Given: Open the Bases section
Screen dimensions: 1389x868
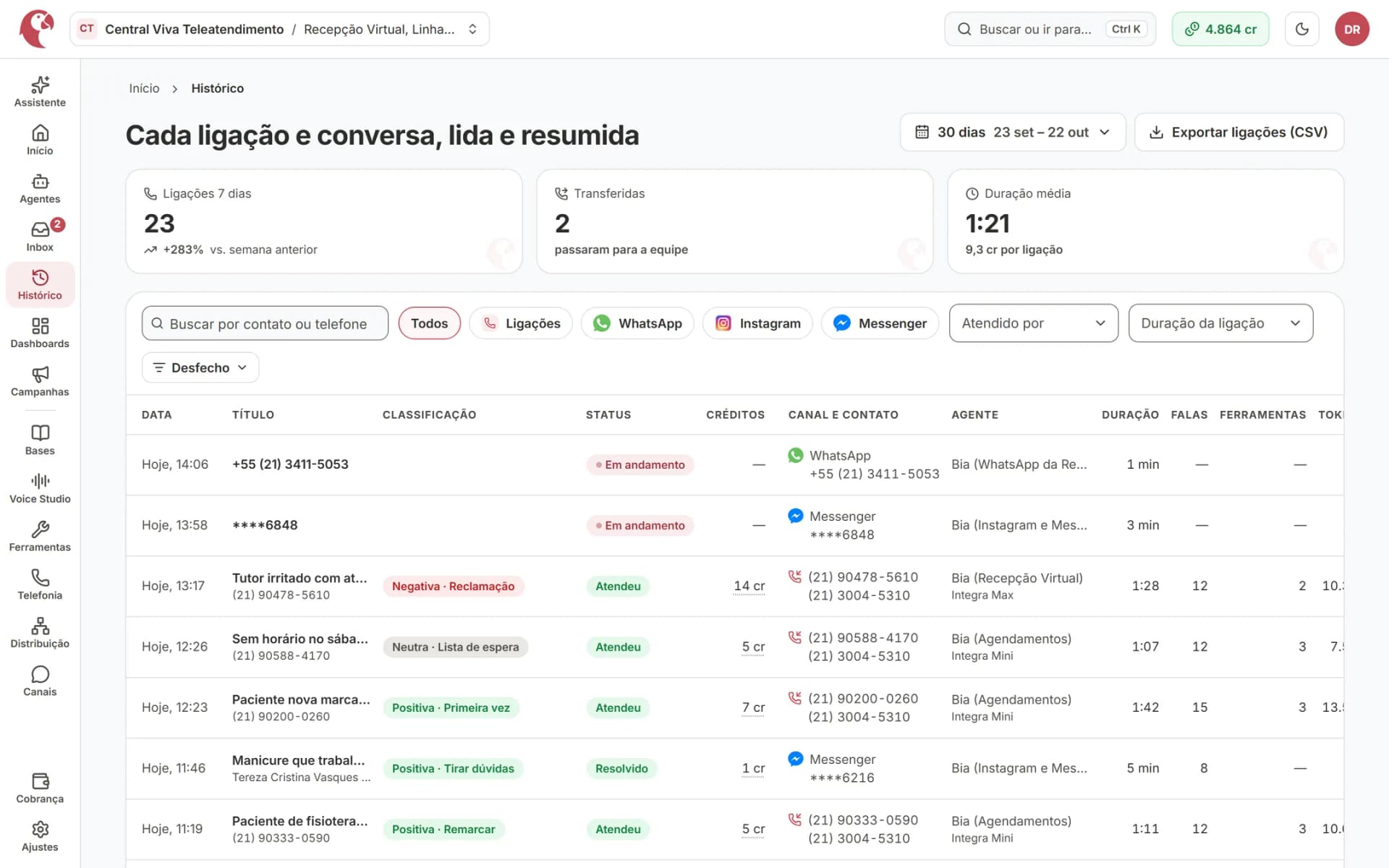Looking at the screenshot, I should coord(40,441).
